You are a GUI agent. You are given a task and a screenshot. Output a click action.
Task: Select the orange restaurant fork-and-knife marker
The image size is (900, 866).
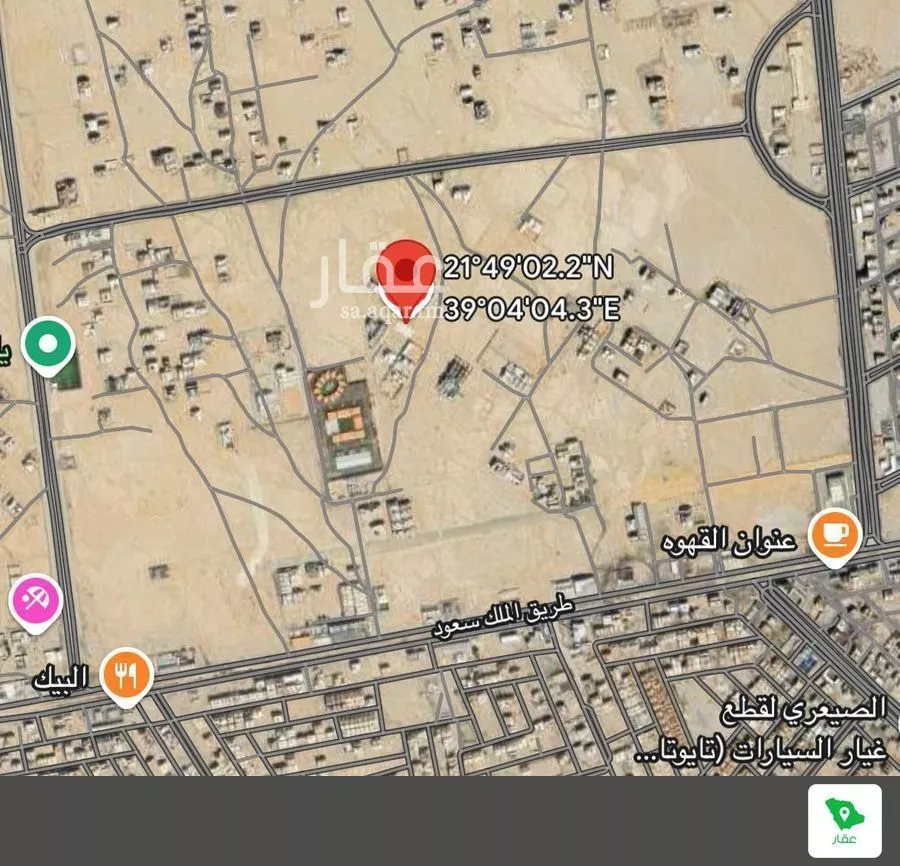click(126, 677)
